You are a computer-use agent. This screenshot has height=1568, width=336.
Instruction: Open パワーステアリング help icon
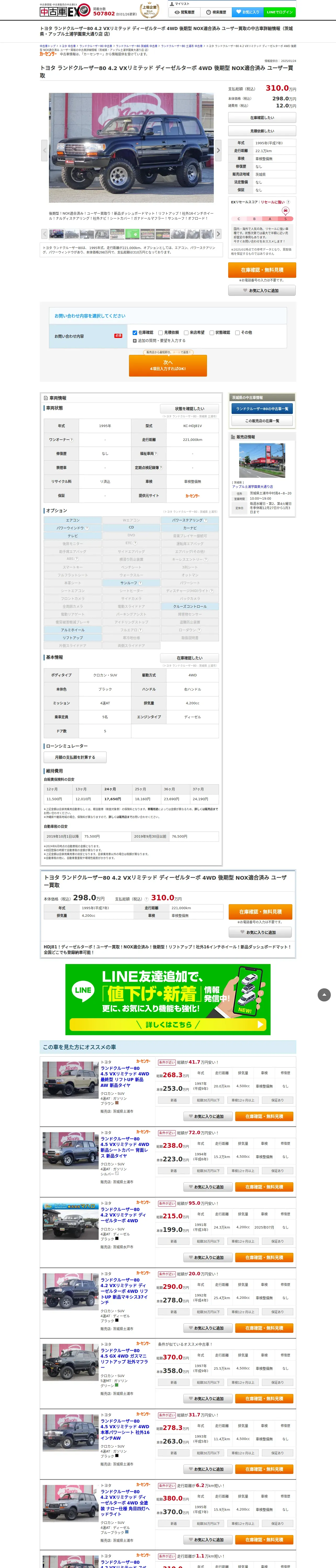205,520
